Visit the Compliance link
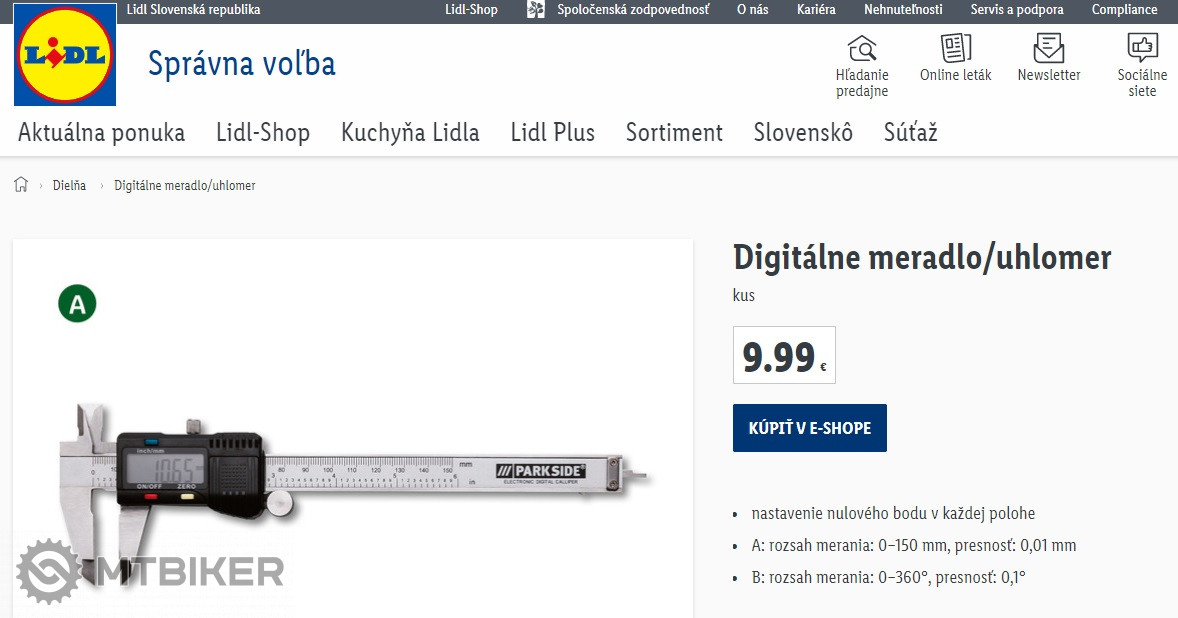 (x=1124, y=10)
